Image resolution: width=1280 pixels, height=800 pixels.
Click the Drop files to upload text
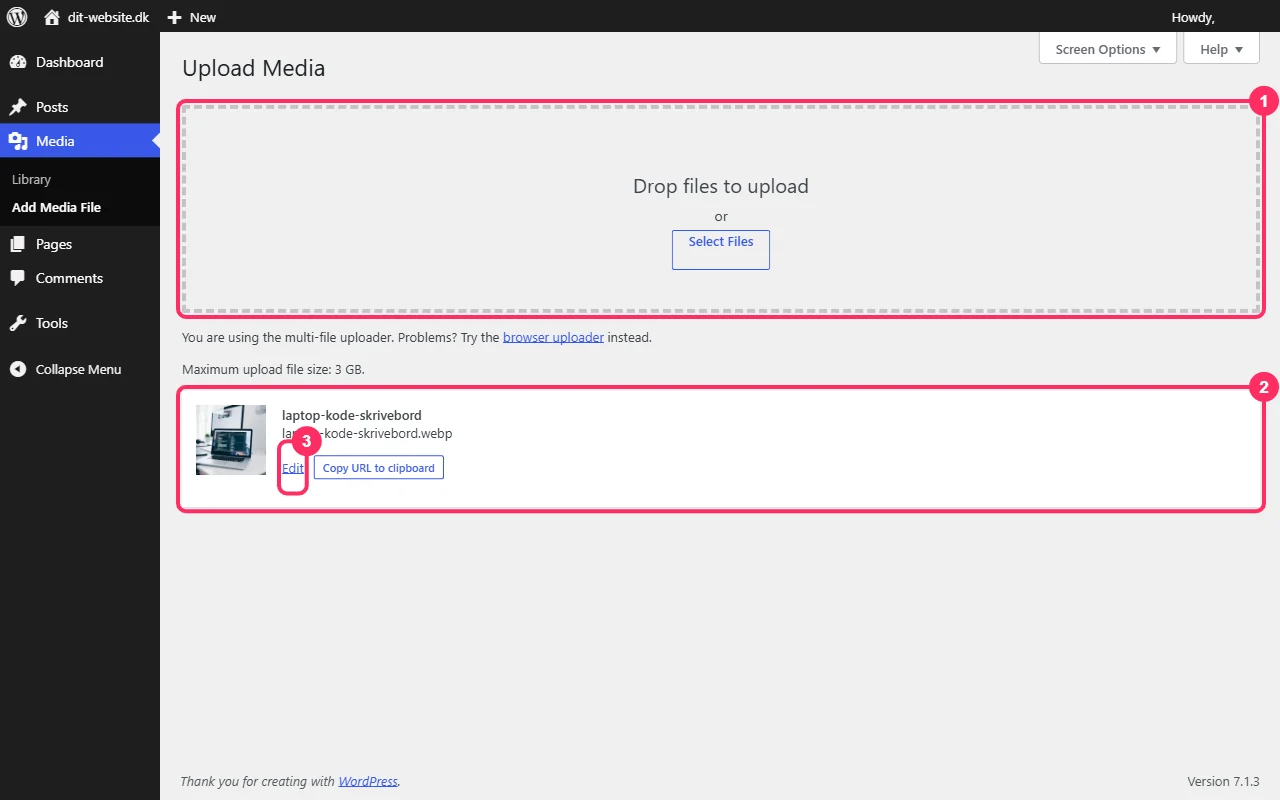(721, 186)
